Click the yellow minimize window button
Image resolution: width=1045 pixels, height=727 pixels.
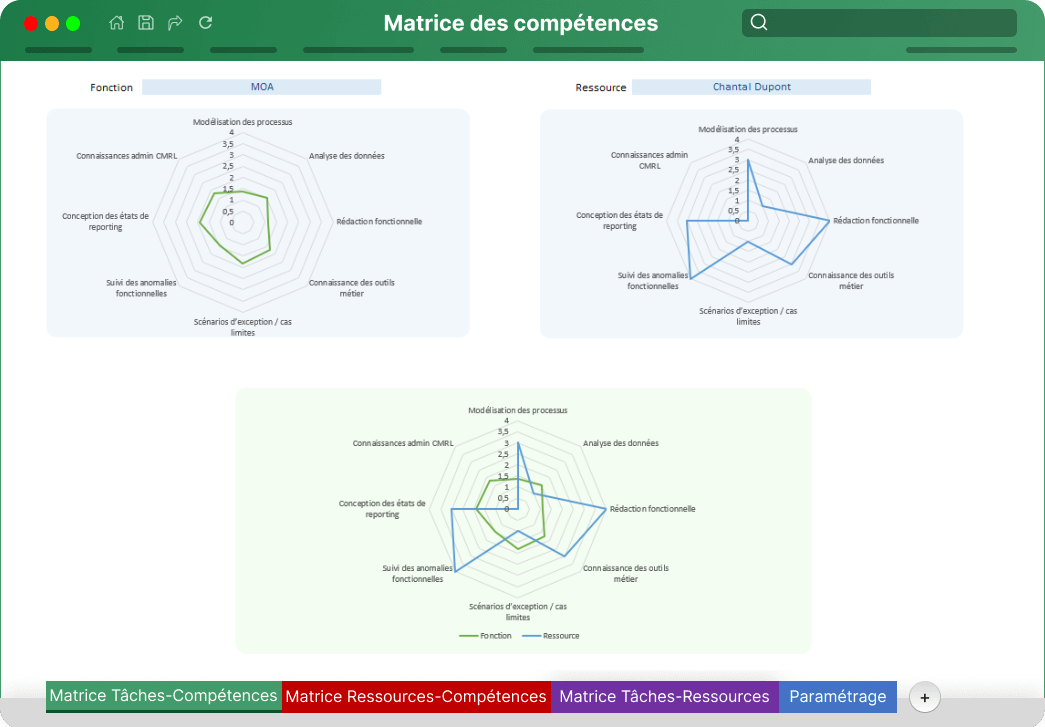tap(52, 24)
